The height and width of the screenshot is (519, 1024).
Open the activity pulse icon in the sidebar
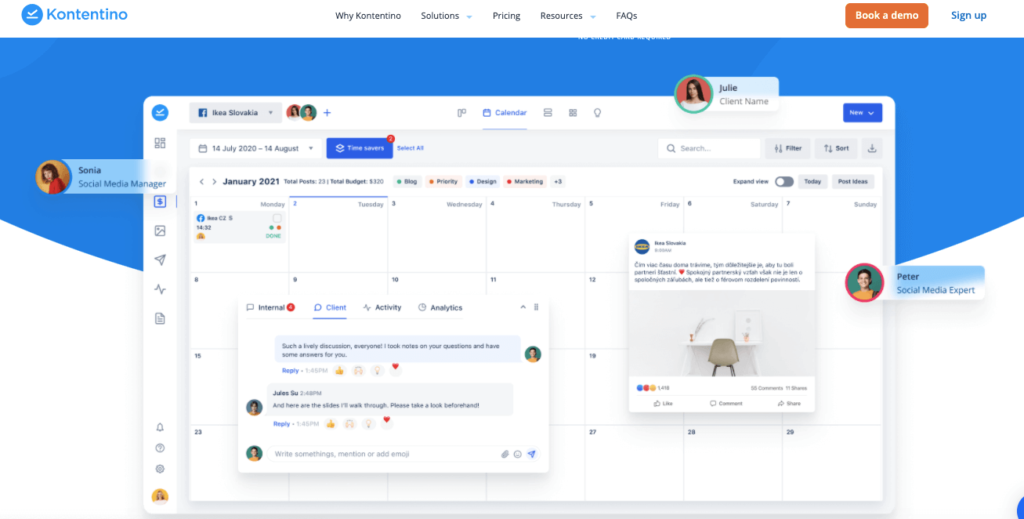click(160, 289)
